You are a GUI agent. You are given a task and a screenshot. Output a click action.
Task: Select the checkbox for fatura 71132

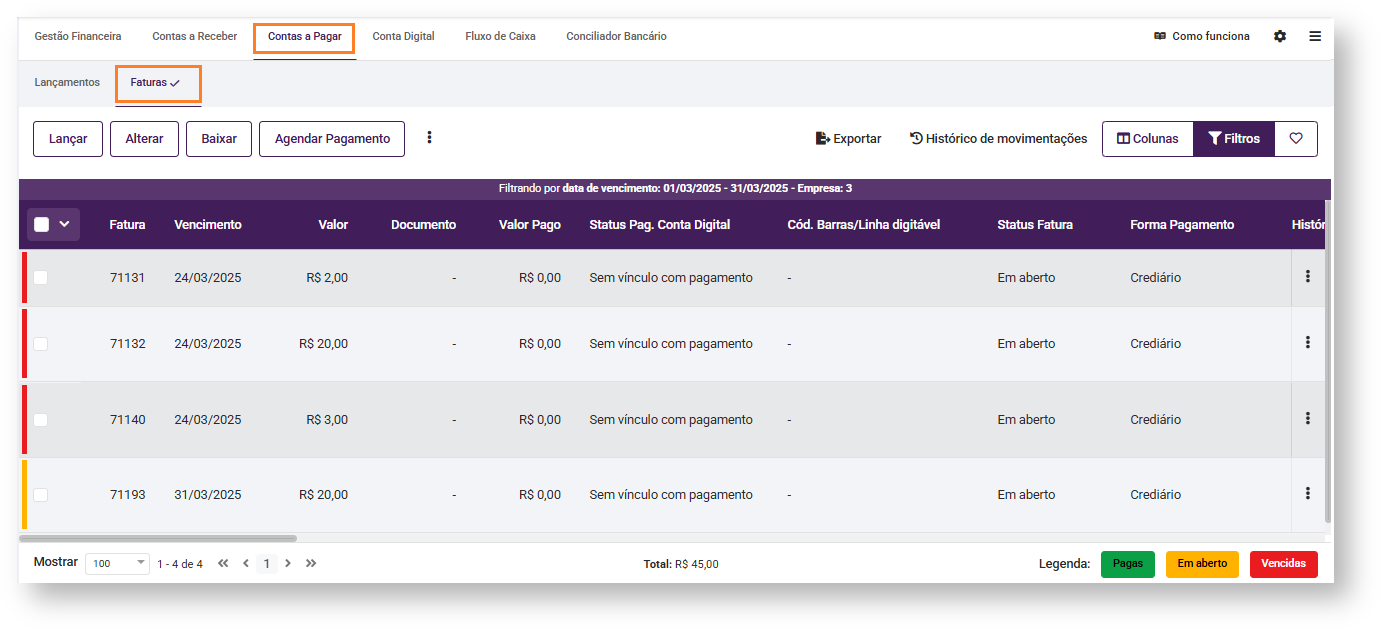(40, 344)
